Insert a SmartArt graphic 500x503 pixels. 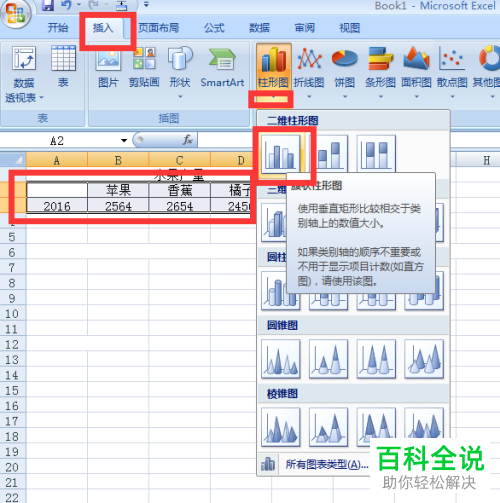222,67
